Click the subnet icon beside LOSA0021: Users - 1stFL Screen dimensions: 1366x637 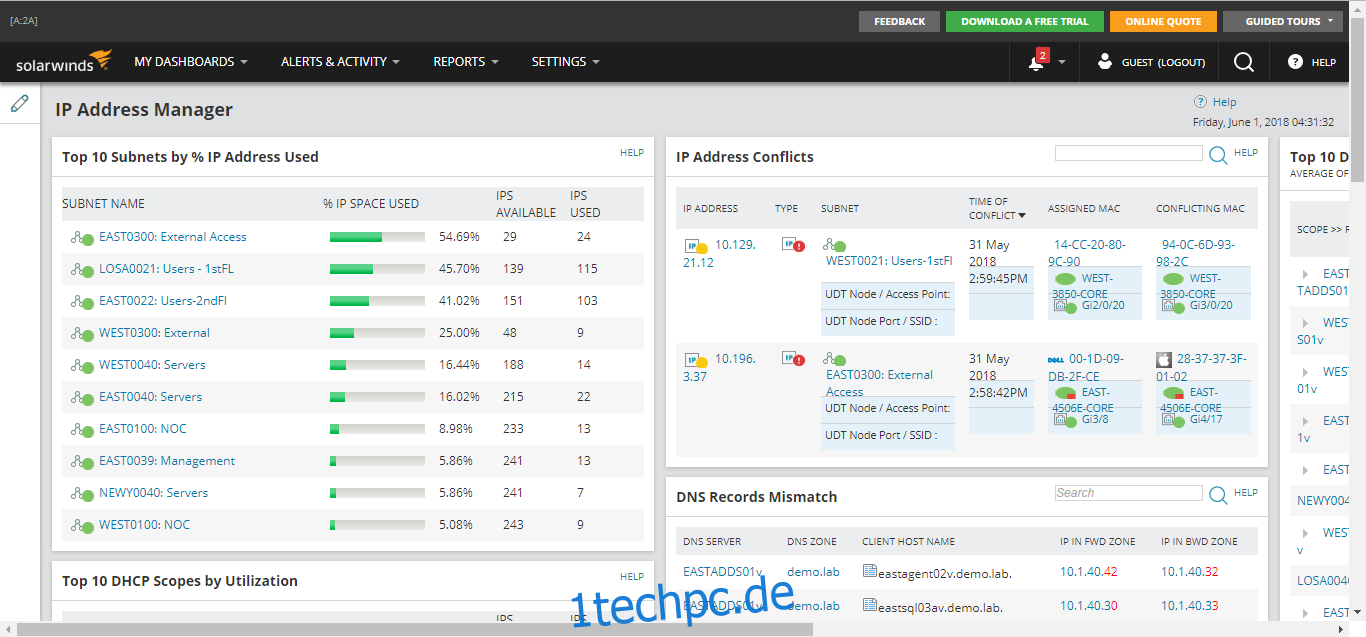point(82,270)
